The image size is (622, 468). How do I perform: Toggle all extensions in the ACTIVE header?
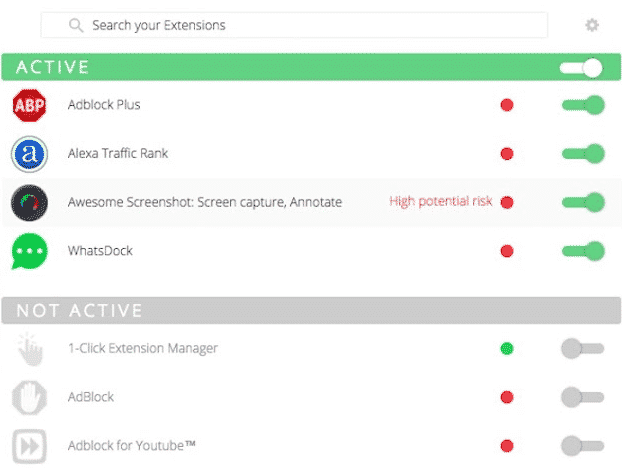tap(581, 68)
